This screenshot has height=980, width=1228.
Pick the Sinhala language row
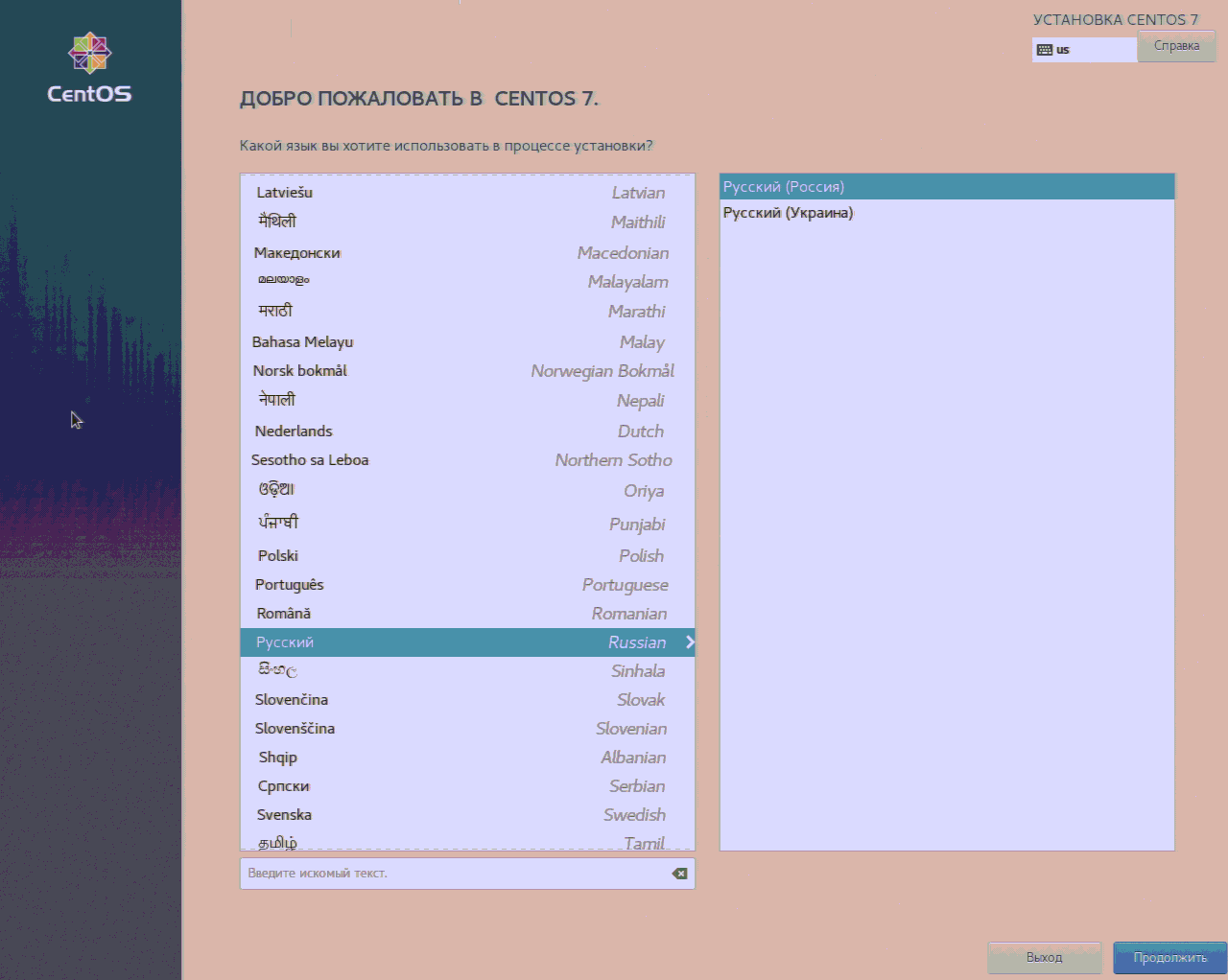(x=467, y=671)
